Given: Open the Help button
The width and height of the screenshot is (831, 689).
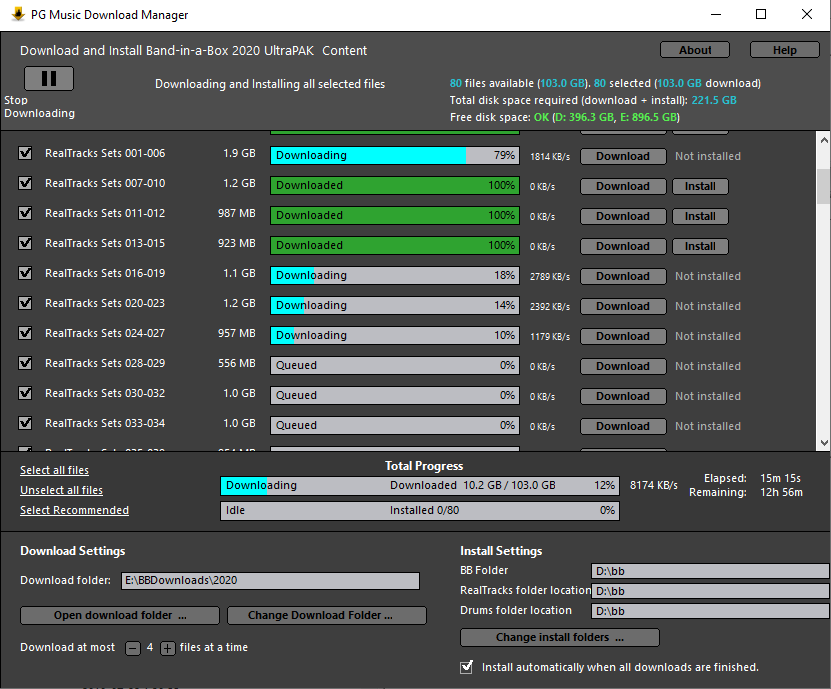Looking at the screenshot, I should tap(784, 50).
